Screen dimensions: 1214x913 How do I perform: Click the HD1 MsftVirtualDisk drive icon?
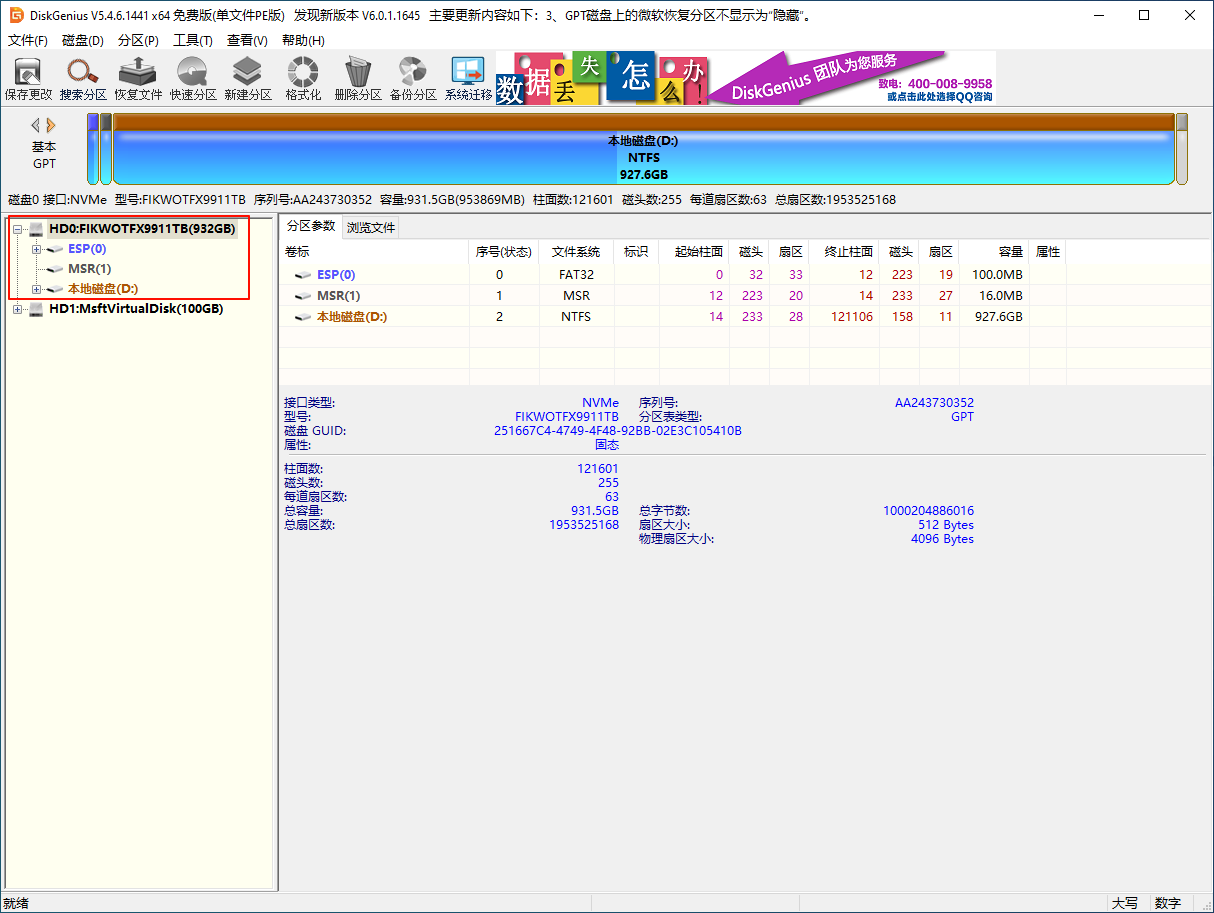click(x=37, y=309)
